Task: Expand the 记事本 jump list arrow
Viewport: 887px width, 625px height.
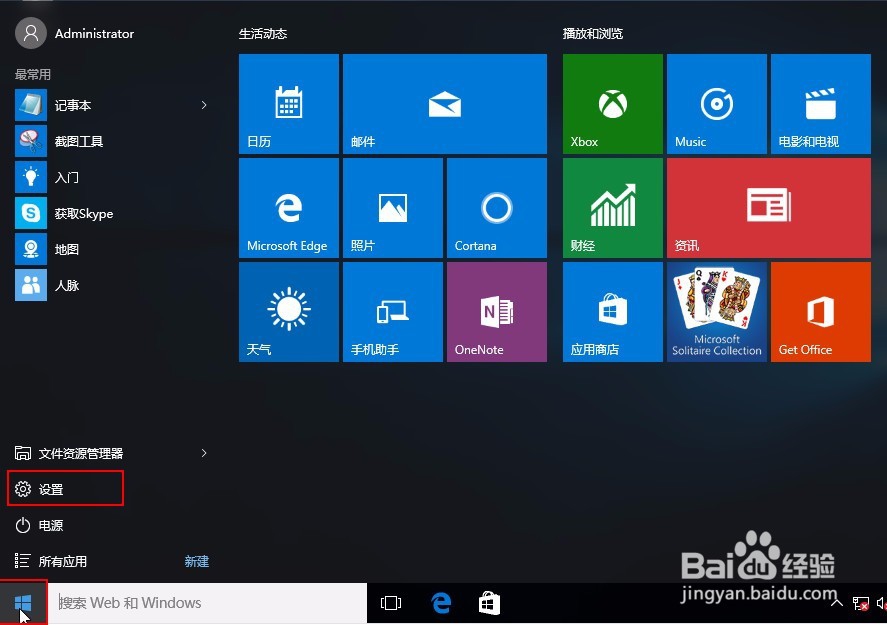Action: coord(204,105)
